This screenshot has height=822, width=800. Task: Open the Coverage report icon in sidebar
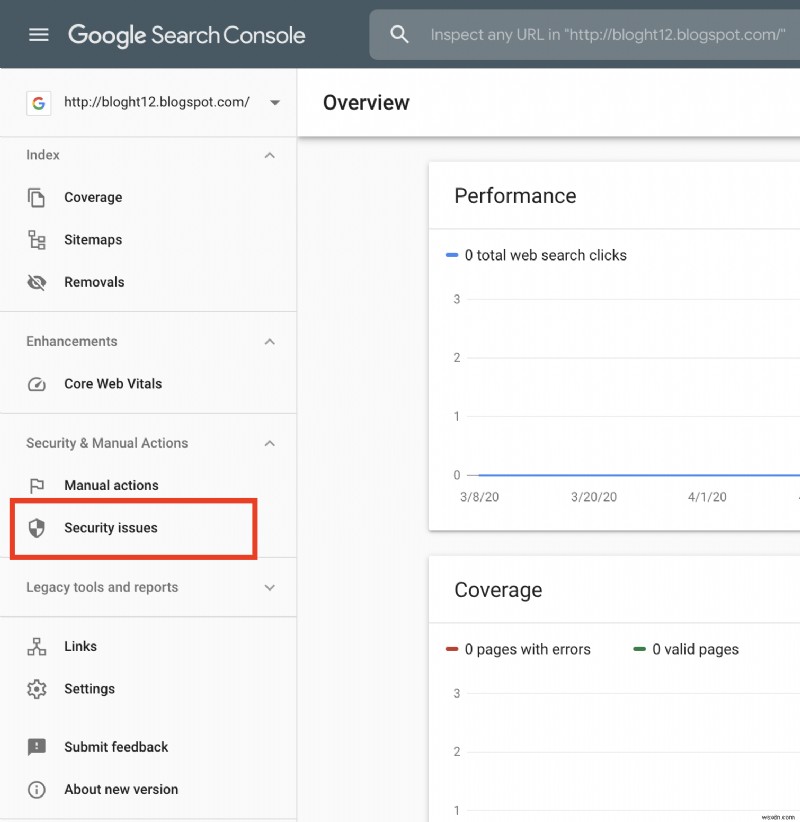(37, 197)
